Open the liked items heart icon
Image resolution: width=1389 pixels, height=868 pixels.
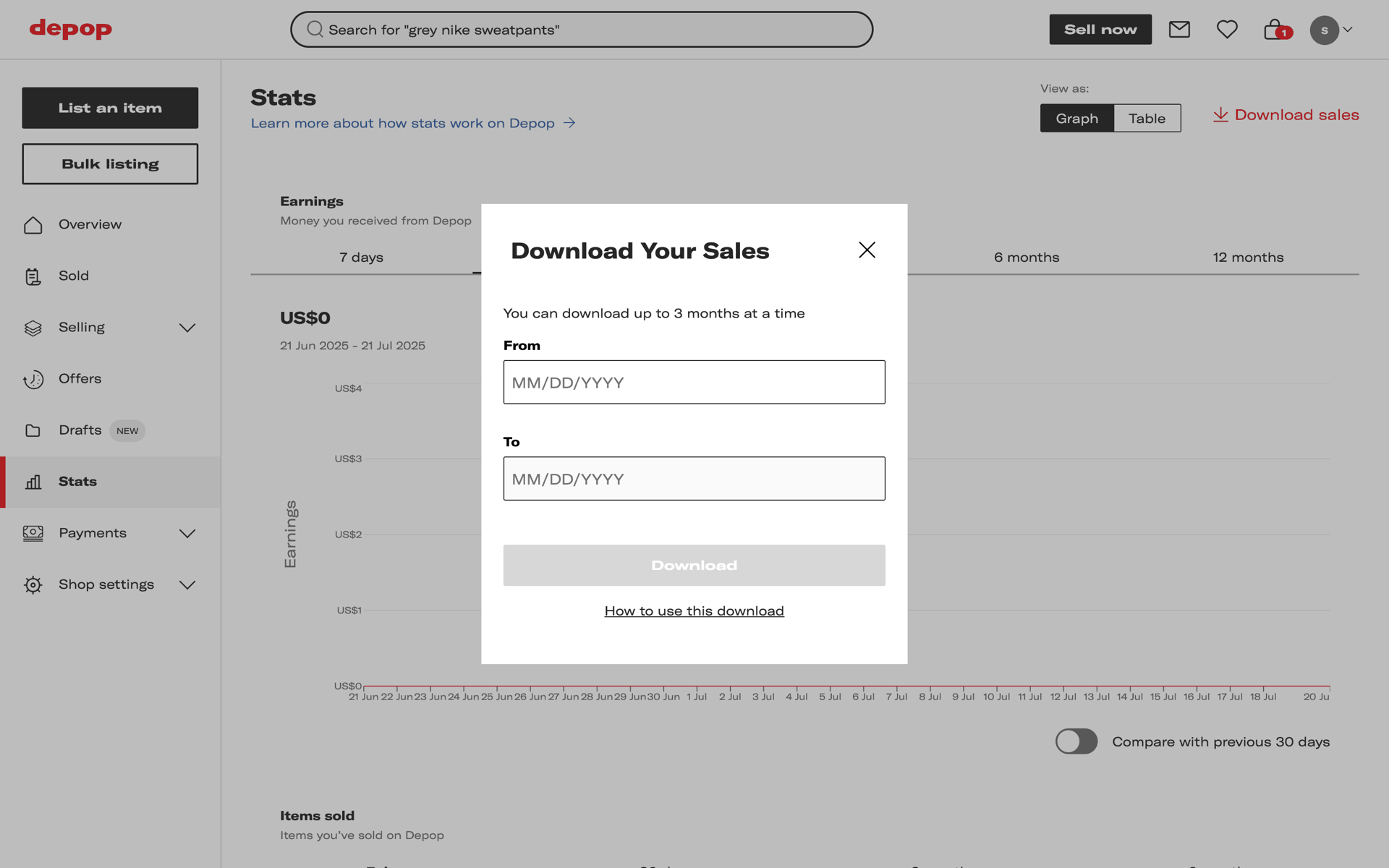click(1227, 30)
